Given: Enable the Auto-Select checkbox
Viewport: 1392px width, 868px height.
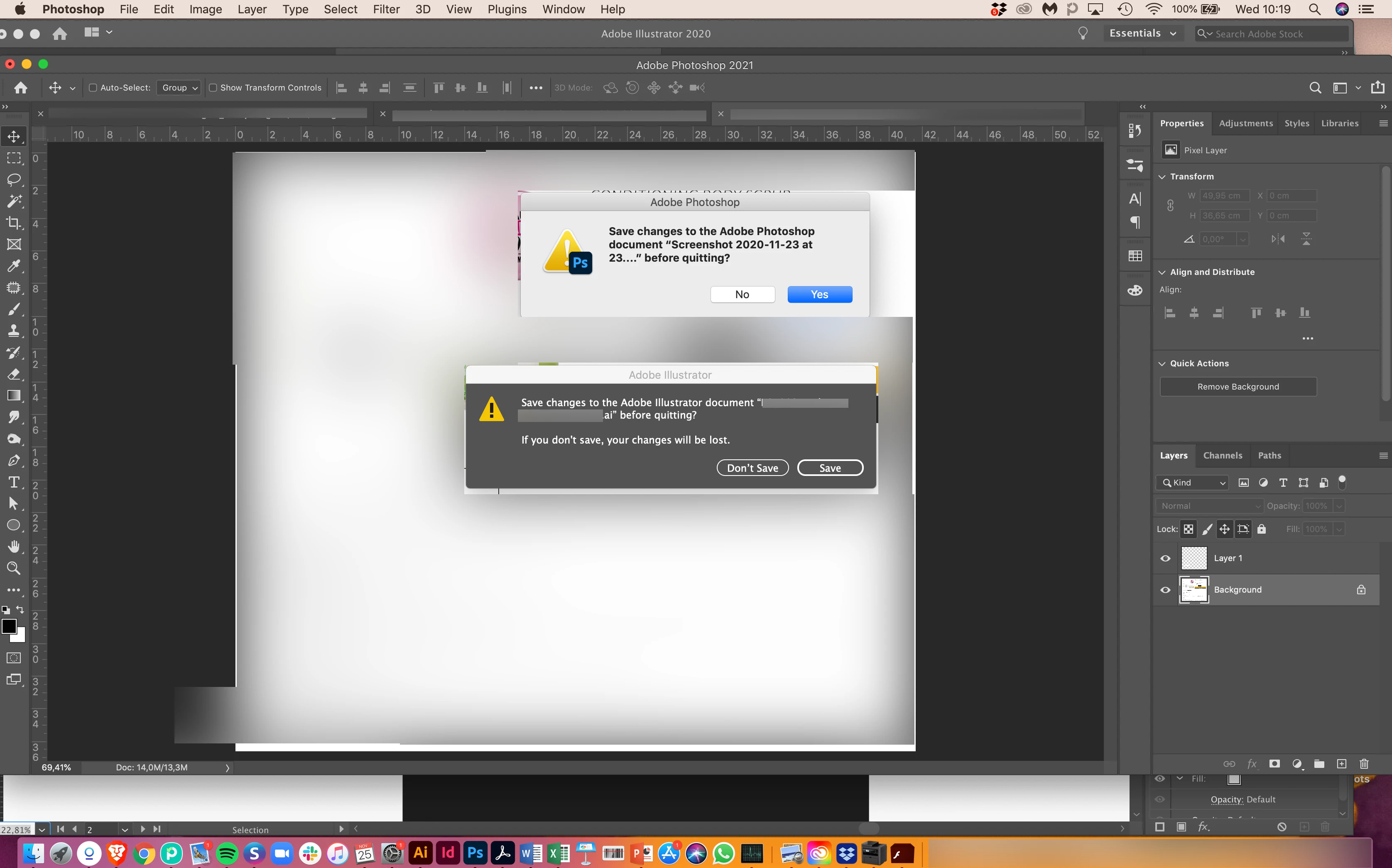Looking at the screenshot, I should click(93, 88).
